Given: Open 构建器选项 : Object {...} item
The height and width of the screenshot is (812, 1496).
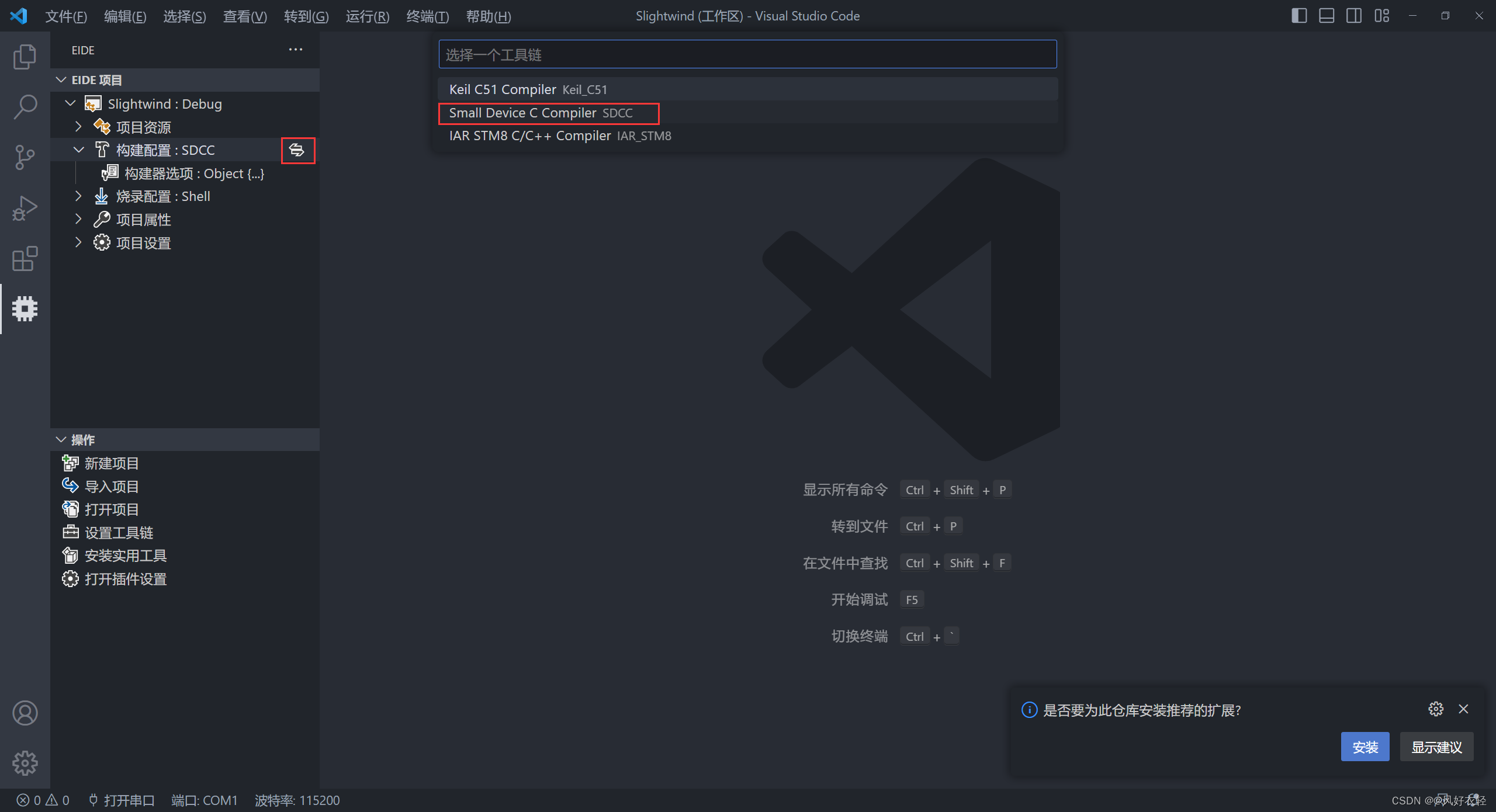Looking at the screenshot, I should point(185,173).
